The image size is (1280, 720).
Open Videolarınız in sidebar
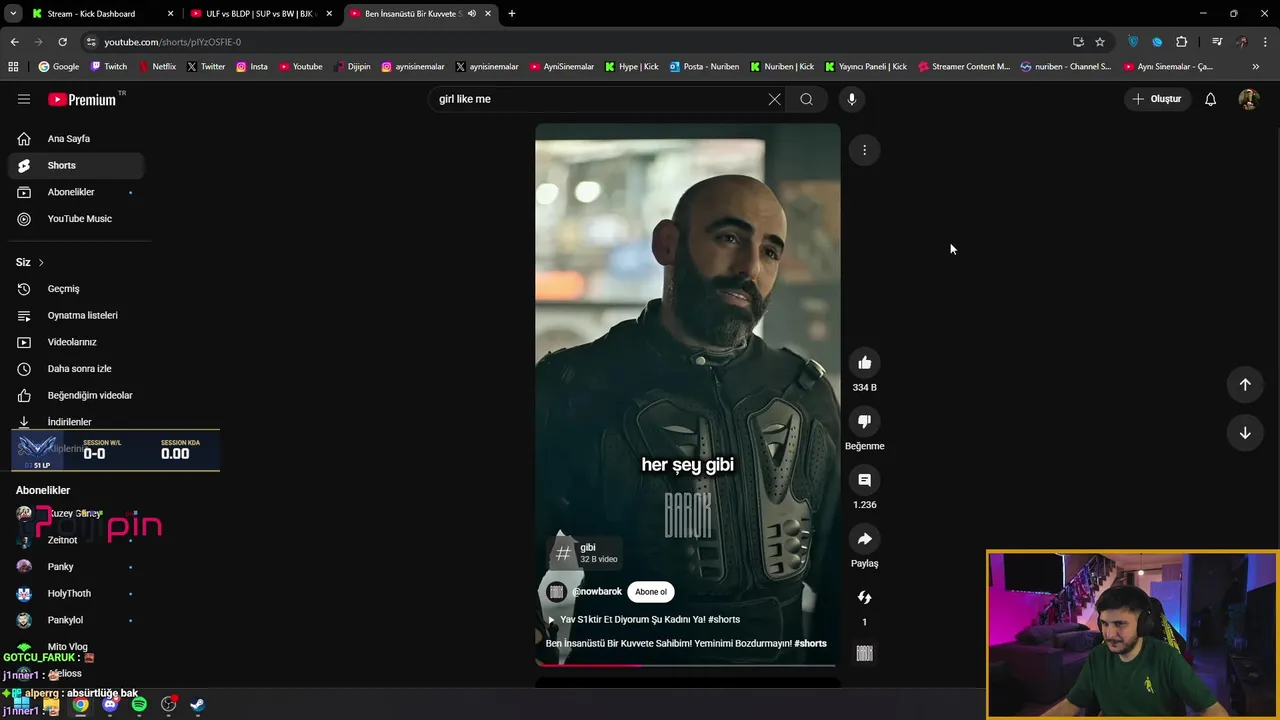tap(76, 342)
